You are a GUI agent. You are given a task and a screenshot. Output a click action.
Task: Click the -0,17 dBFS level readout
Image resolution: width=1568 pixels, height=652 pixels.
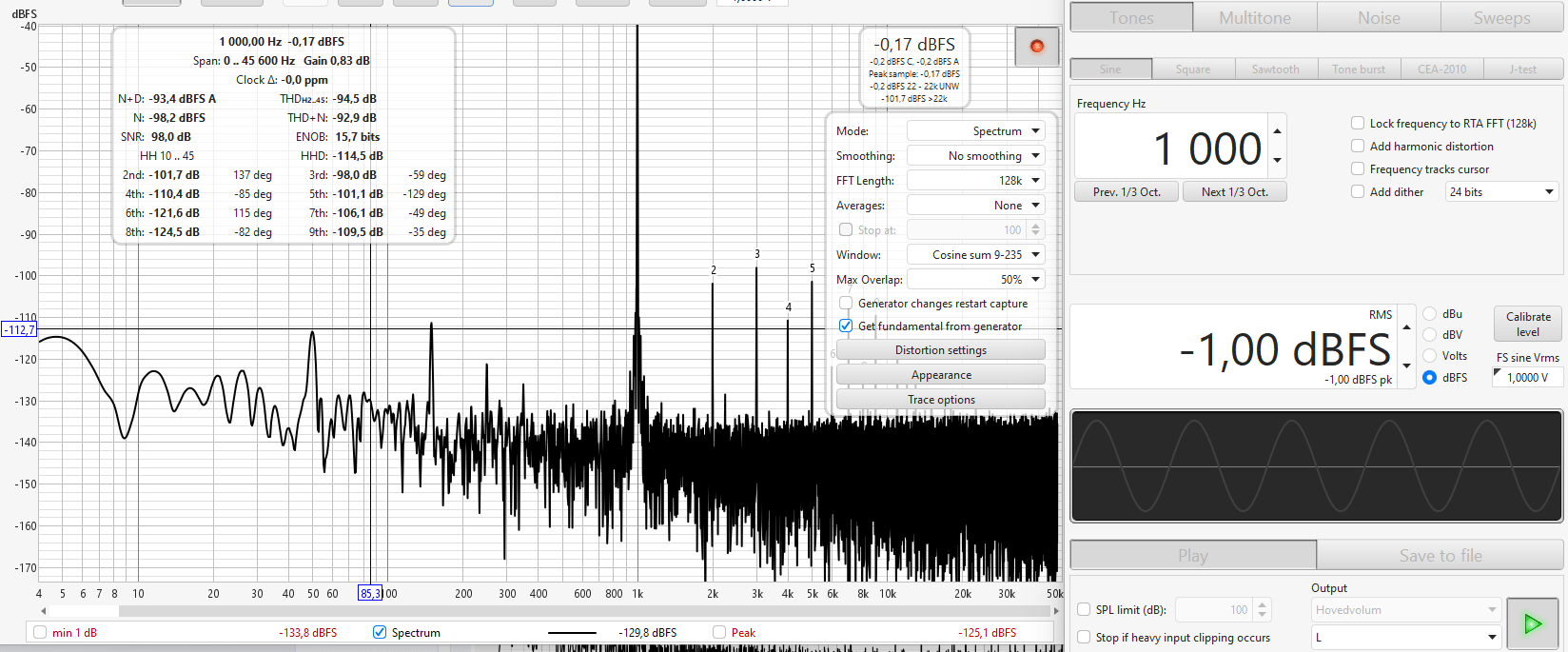(x=914, y=44)
